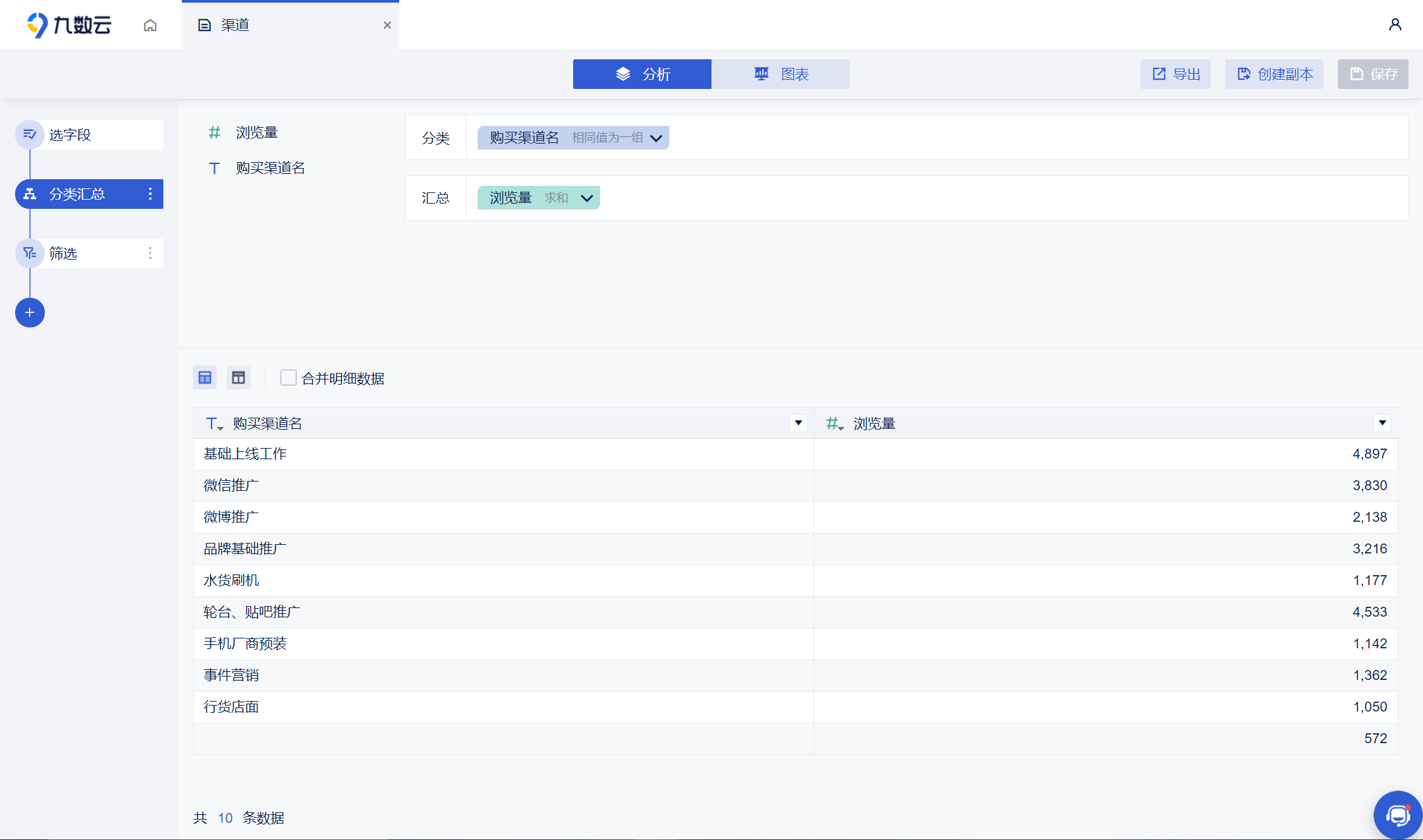This screenshot has width=1423, height=840.
Task: Open the 筛选 step more-options menu
Action: coord(150,253)
